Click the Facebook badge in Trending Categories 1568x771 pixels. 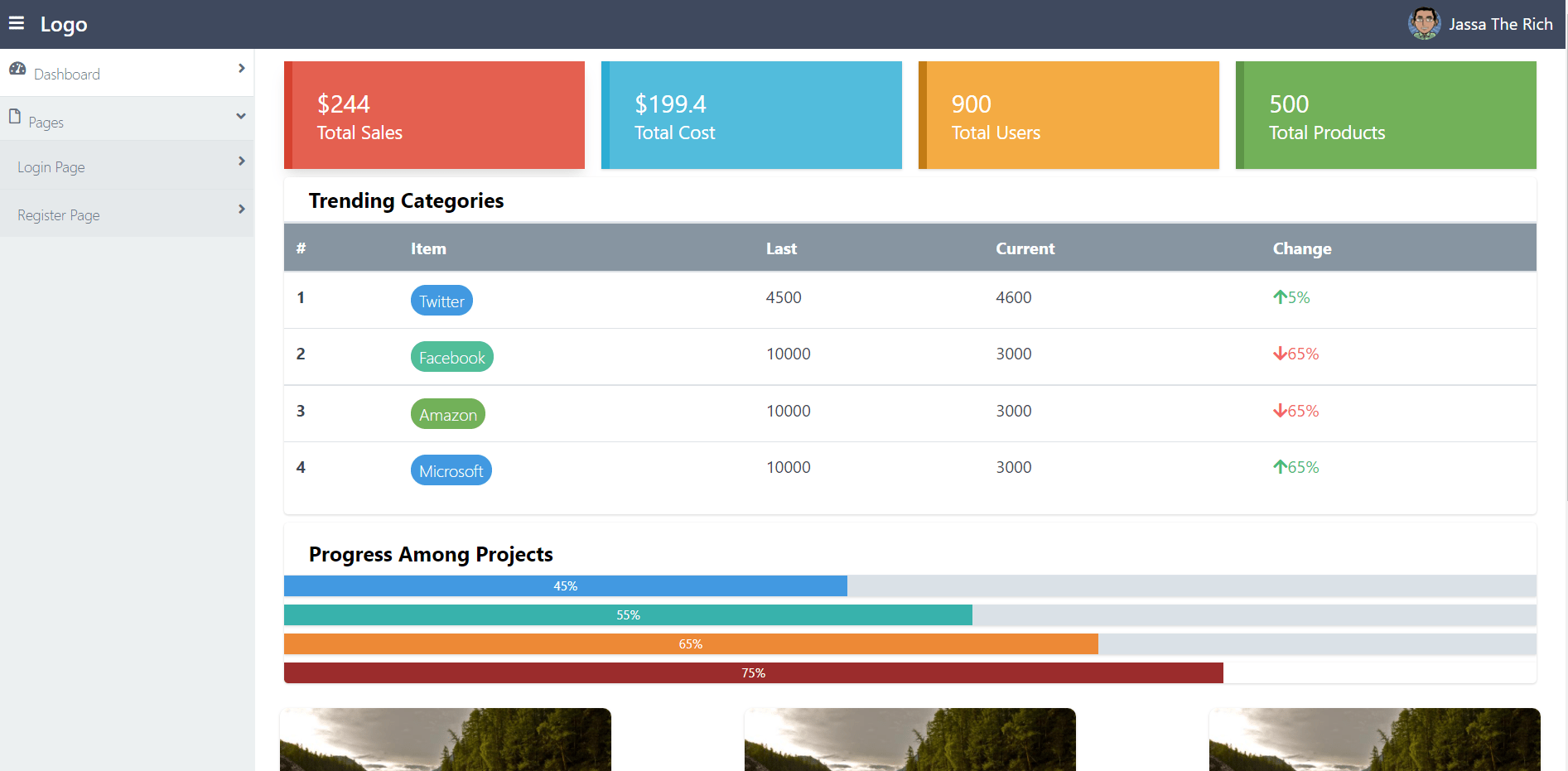(x=451, y=357)
